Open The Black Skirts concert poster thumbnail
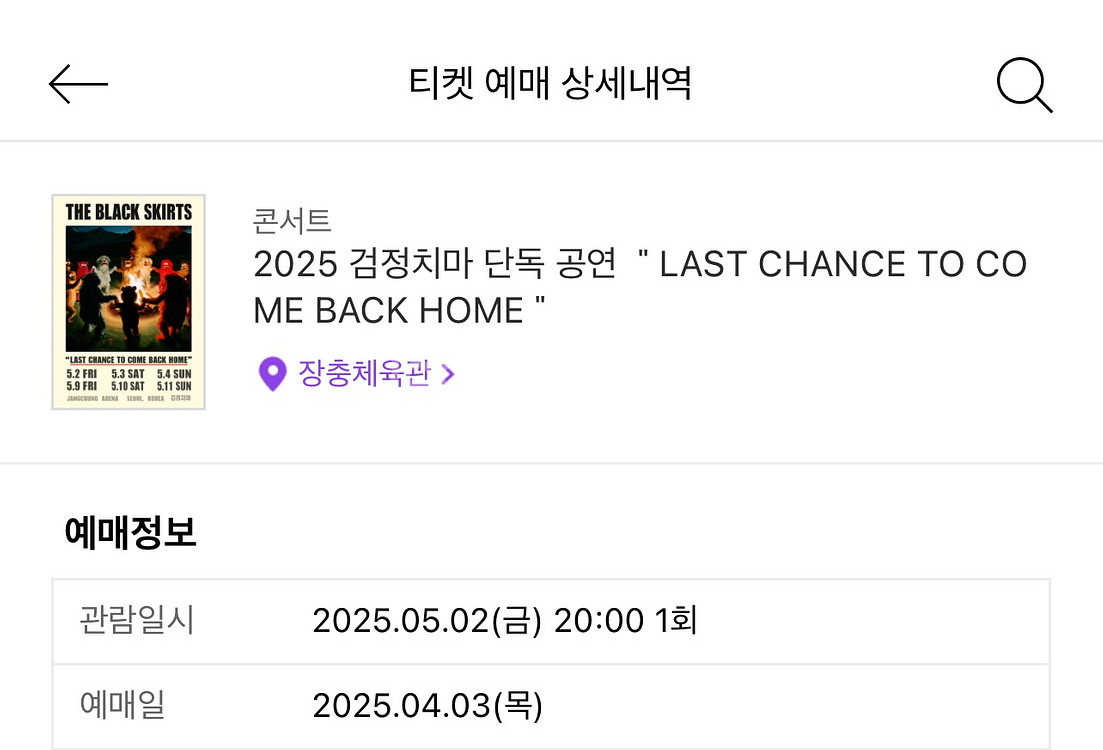The width and height of the screenshot is (1103, 750). tap(129, 302)
